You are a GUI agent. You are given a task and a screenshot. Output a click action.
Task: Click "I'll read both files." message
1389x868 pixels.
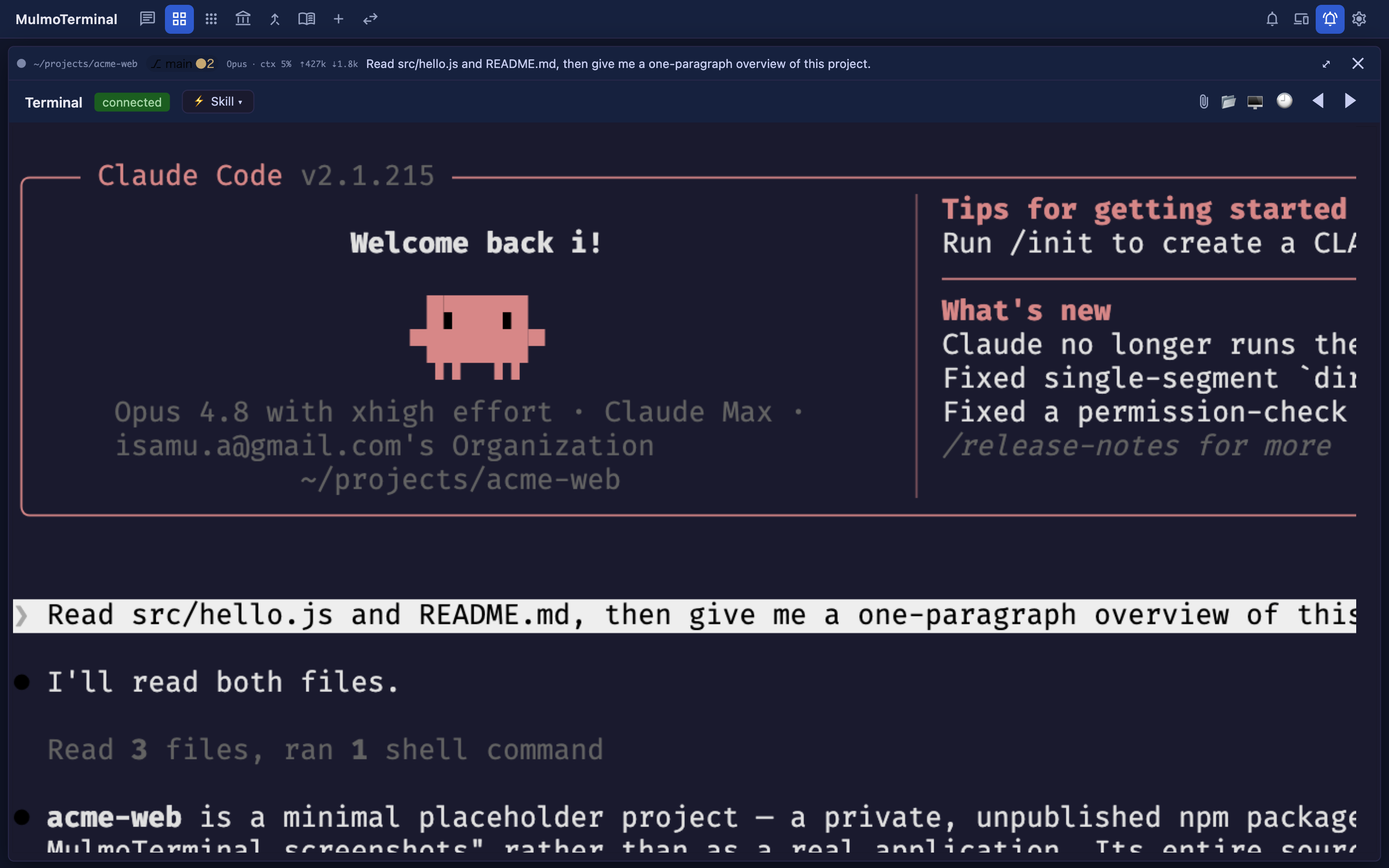tap(223, 682)
